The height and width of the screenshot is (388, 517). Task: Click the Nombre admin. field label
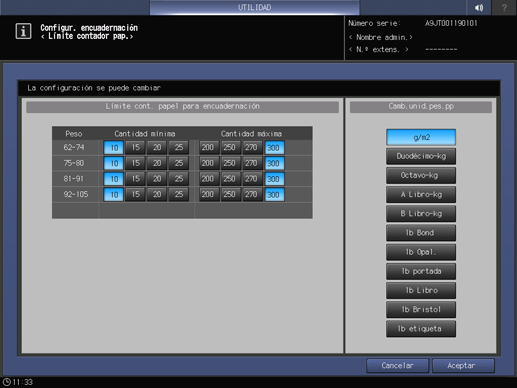pyautogui.click(x=381, y=37)
